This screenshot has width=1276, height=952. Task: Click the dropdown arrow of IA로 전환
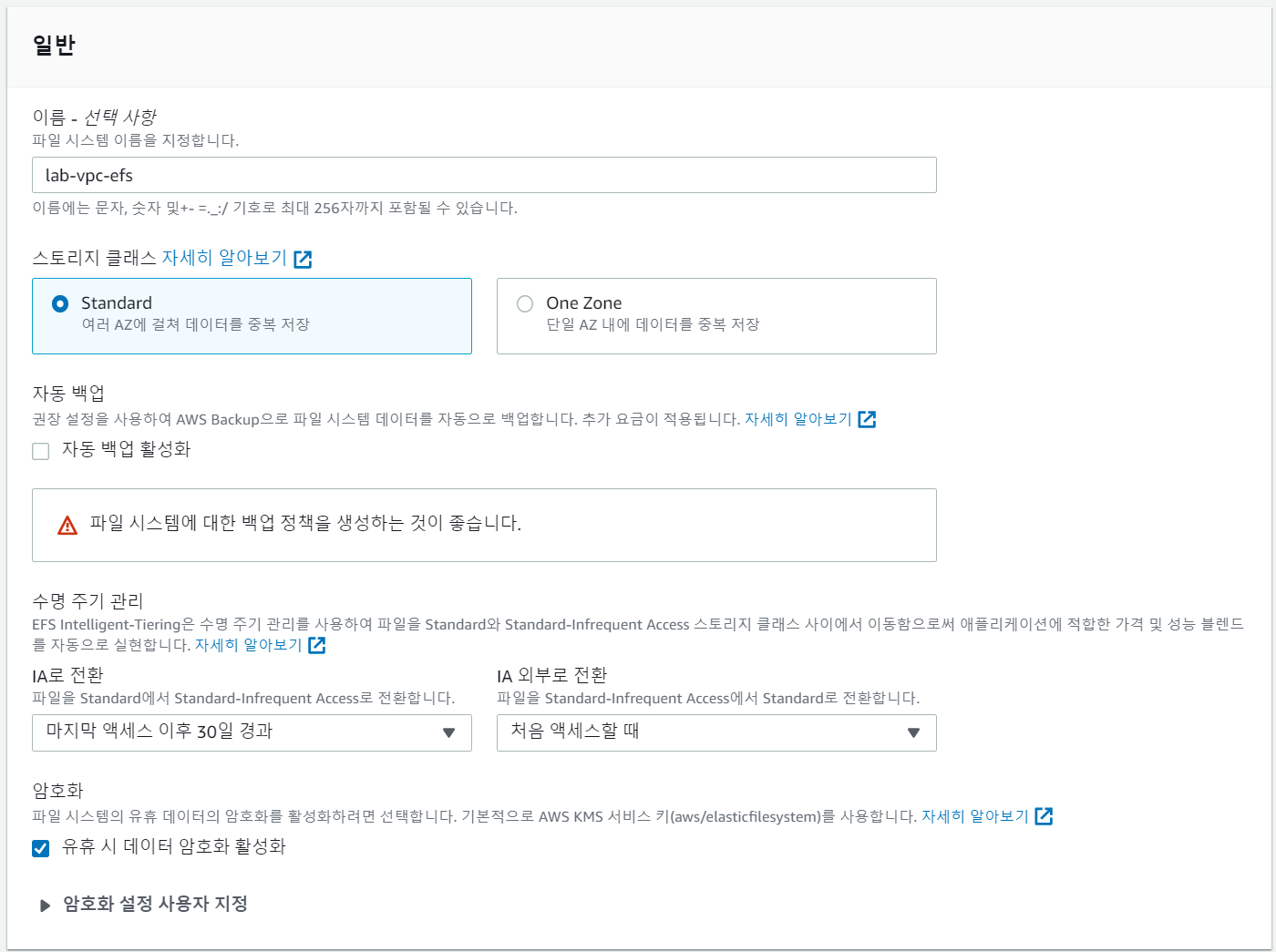point(448,732)
